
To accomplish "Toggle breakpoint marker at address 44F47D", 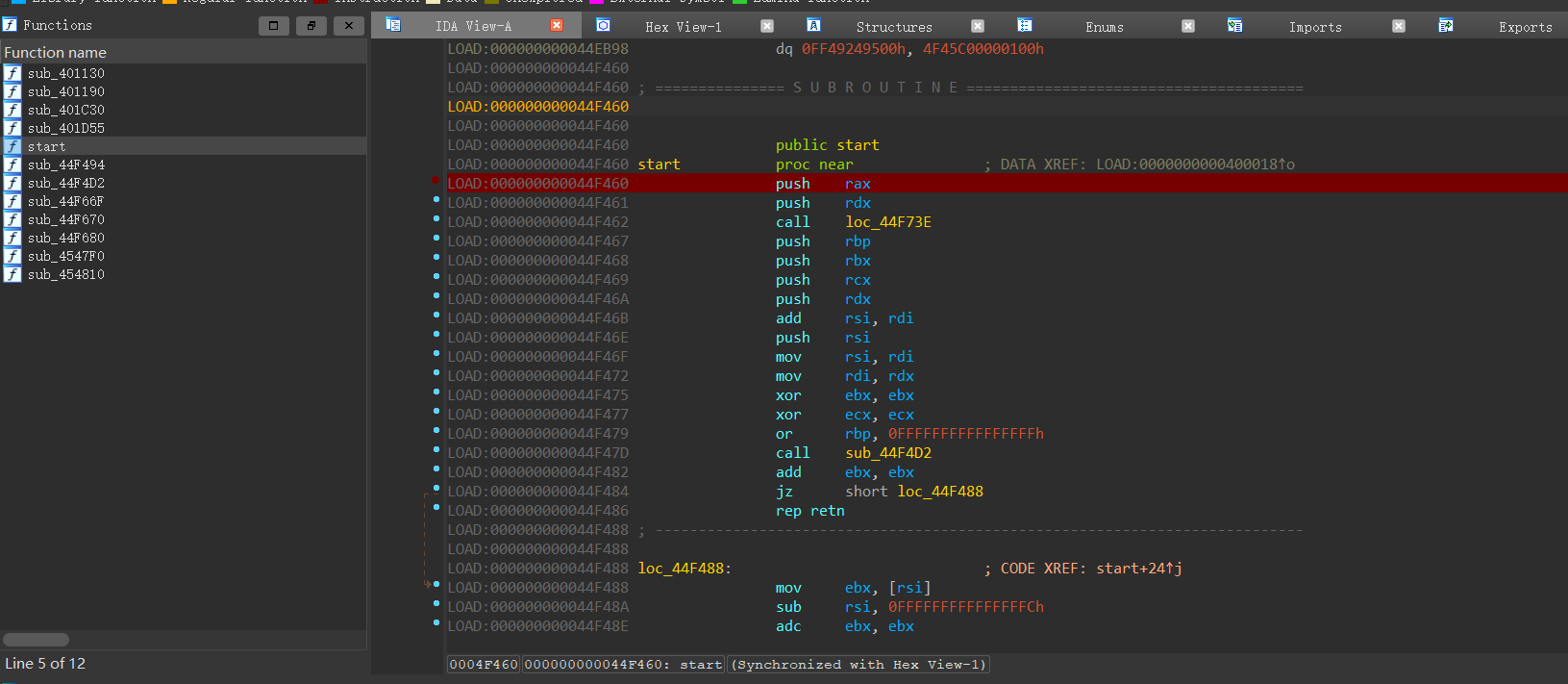I will [x=436, y=450].
